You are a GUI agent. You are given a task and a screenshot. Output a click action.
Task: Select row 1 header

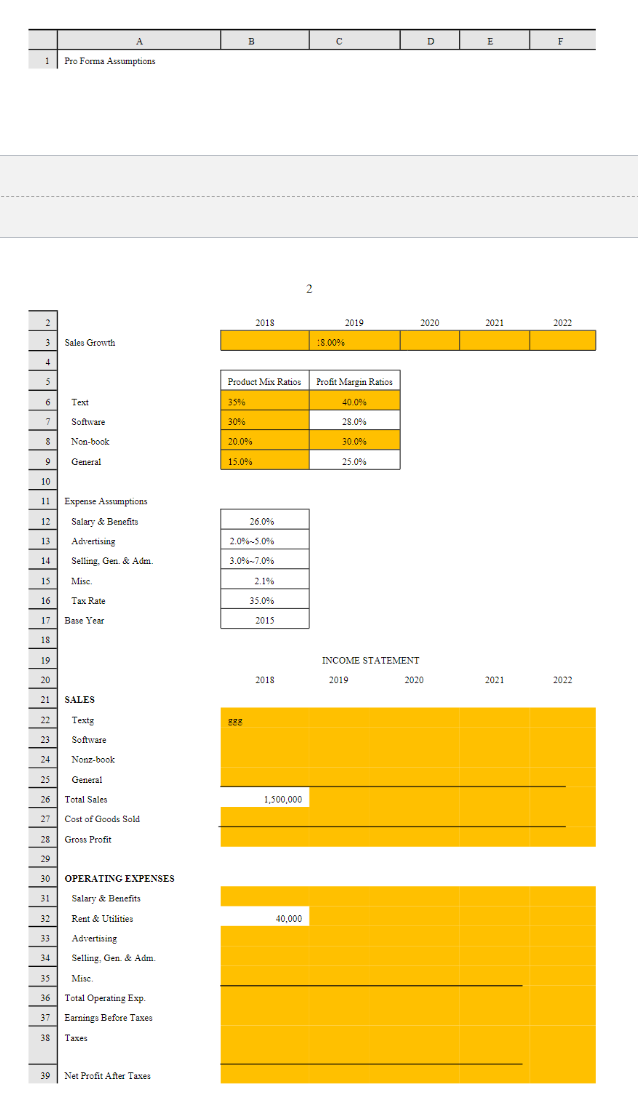42,61
